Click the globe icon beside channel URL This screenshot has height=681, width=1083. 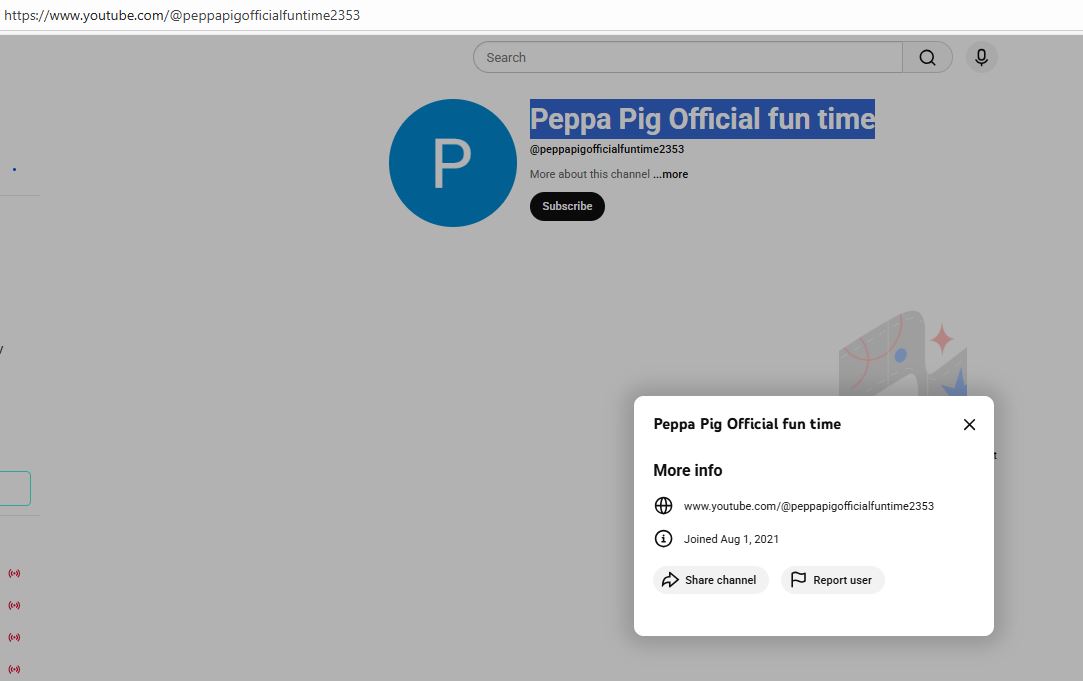pos(663,506)
